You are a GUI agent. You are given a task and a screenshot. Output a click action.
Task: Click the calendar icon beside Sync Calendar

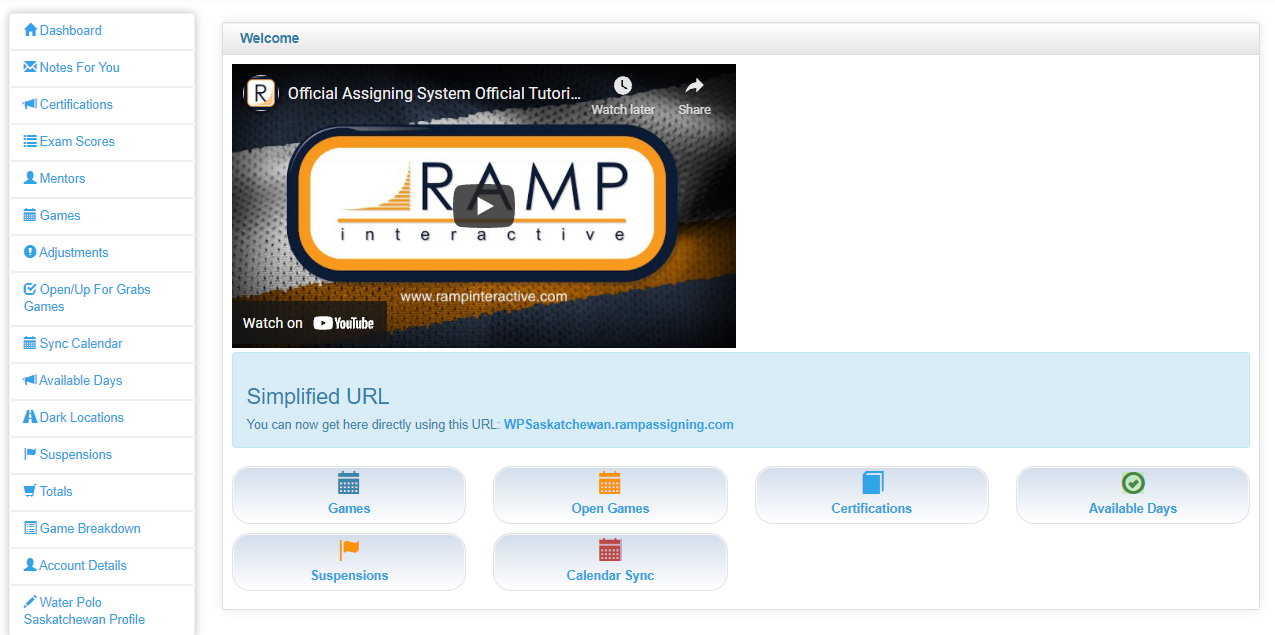pyautogui.click(x=30, y=343)
